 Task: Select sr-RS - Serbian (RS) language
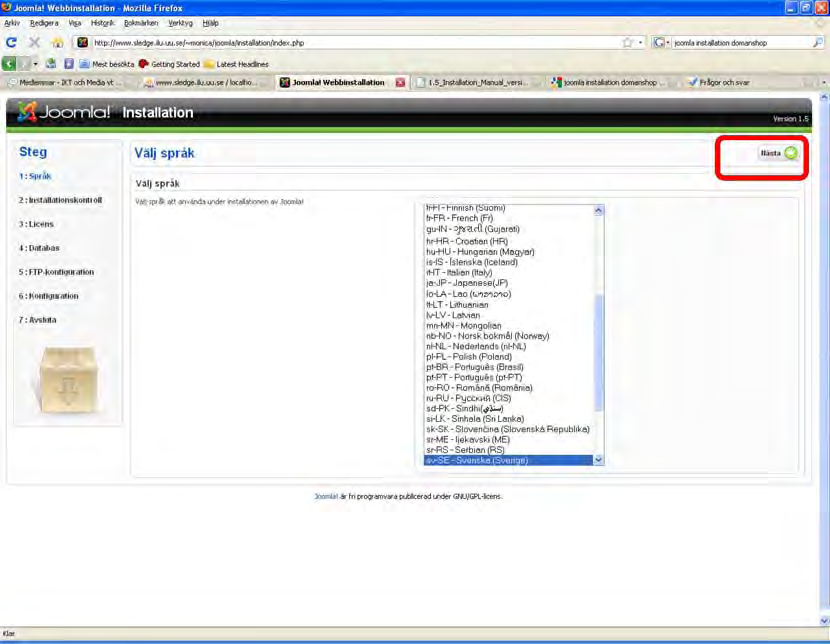[508, 450]
